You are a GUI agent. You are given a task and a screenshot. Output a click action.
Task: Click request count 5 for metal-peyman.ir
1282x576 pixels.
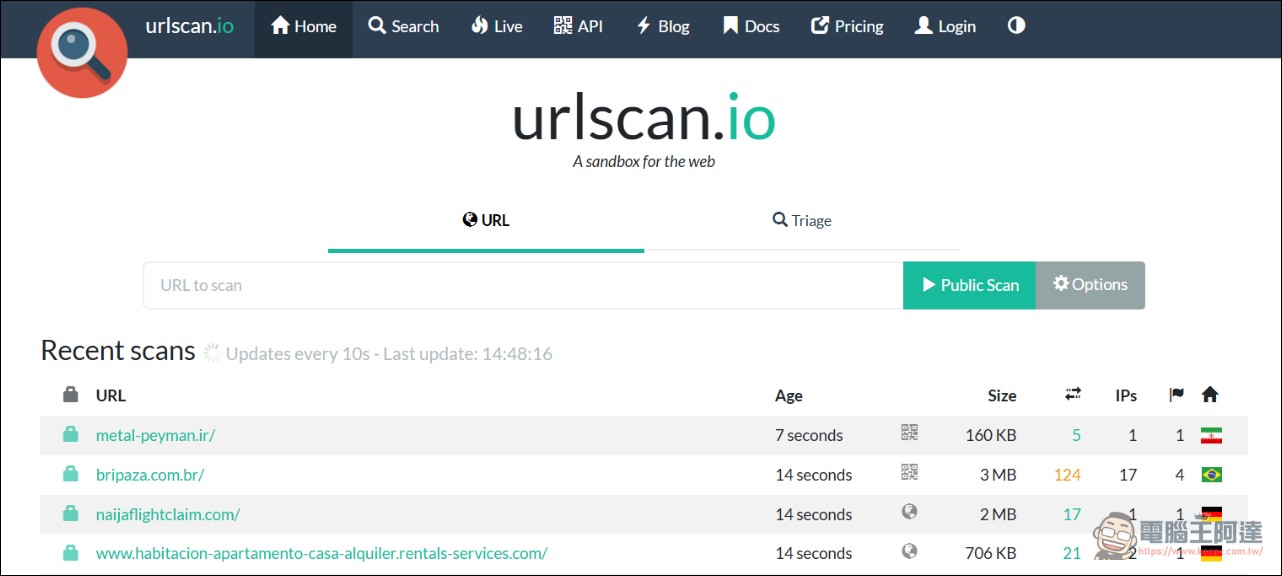pos(1076,435)
